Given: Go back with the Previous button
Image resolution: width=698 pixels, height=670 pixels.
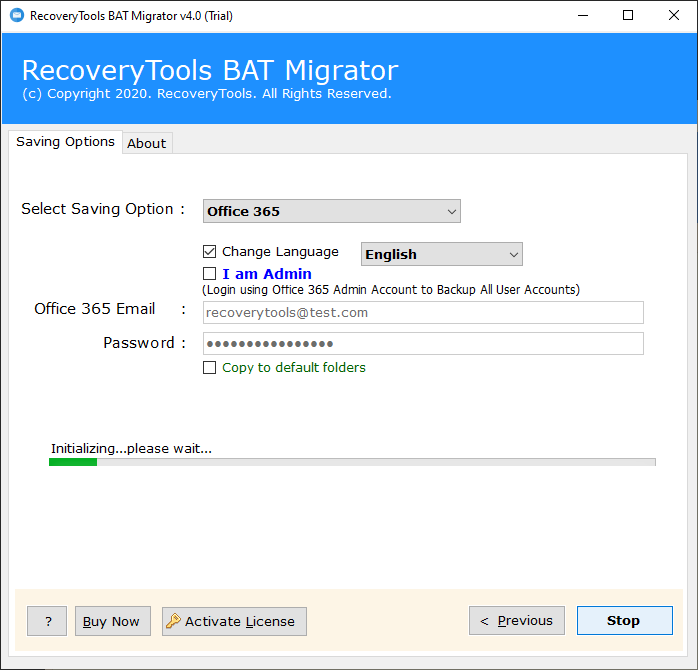Looking at the screenshot, I should click(517, 620).
